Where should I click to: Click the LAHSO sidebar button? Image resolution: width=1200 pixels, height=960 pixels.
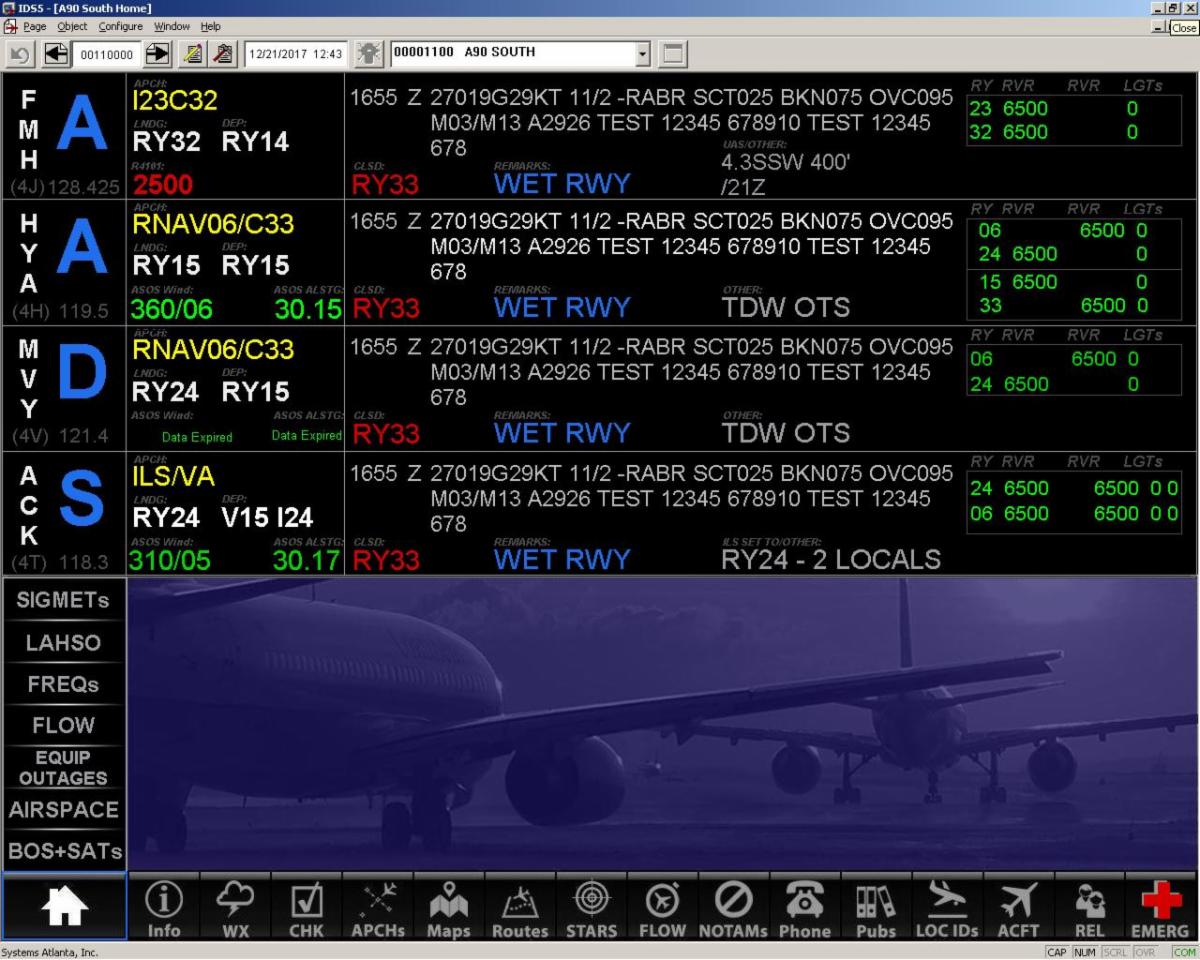click(x=63, y=642)
